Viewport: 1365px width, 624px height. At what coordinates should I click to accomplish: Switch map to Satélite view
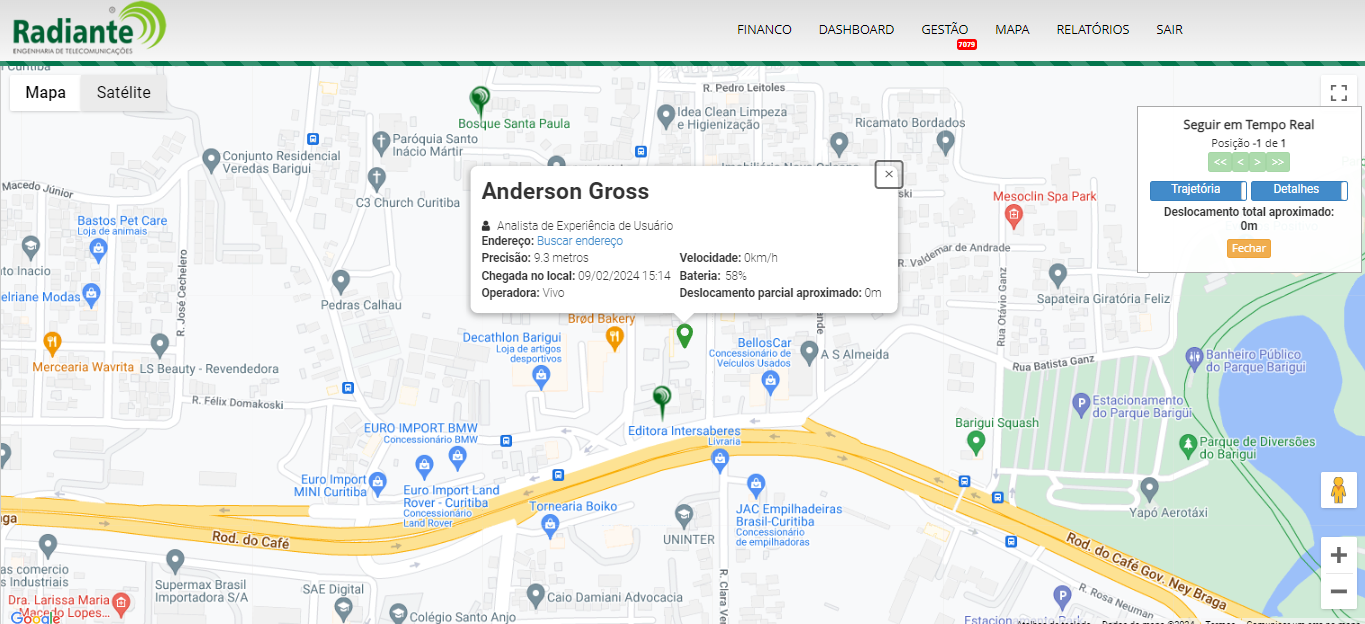pos(123,93)
